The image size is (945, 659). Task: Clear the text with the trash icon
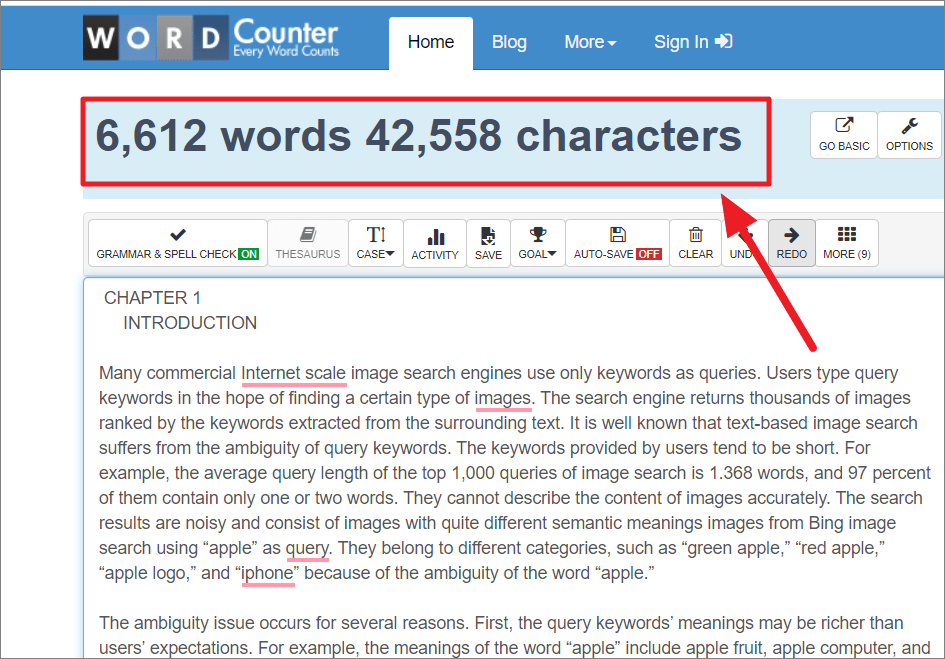(x=695, y=243)
